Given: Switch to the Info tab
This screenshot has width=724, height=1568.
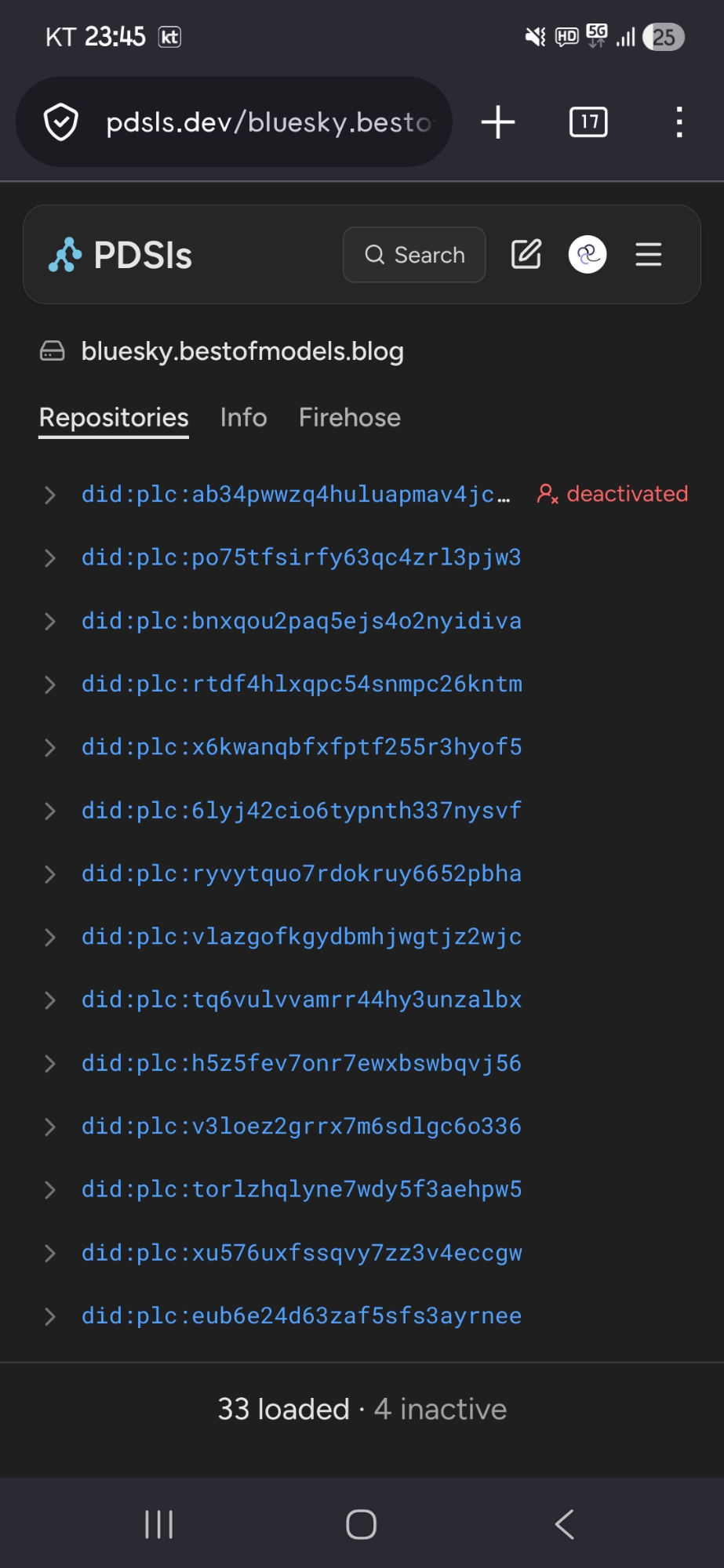Looking at the screenshot, I should pos(243,418).
